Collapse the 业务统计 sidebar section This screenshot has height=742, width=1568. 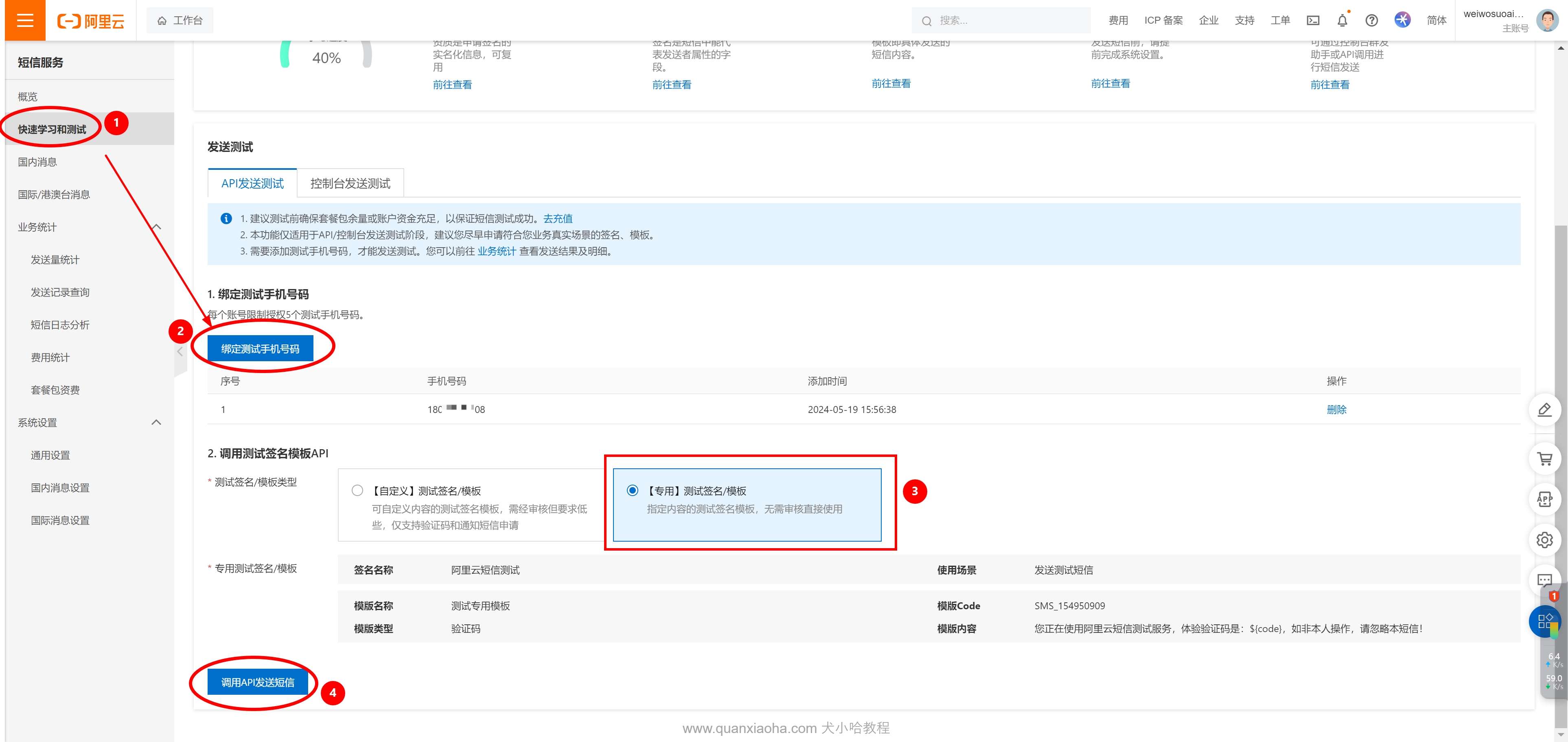click(156, 227)
